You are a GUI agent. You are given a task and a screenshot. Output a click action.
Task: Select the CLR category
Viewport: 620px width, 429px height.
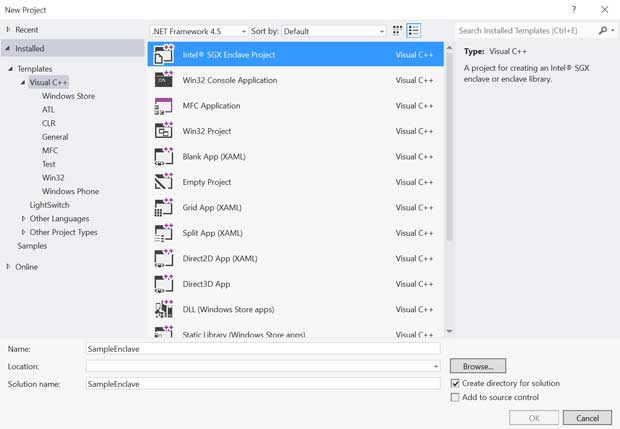point(49,123)
